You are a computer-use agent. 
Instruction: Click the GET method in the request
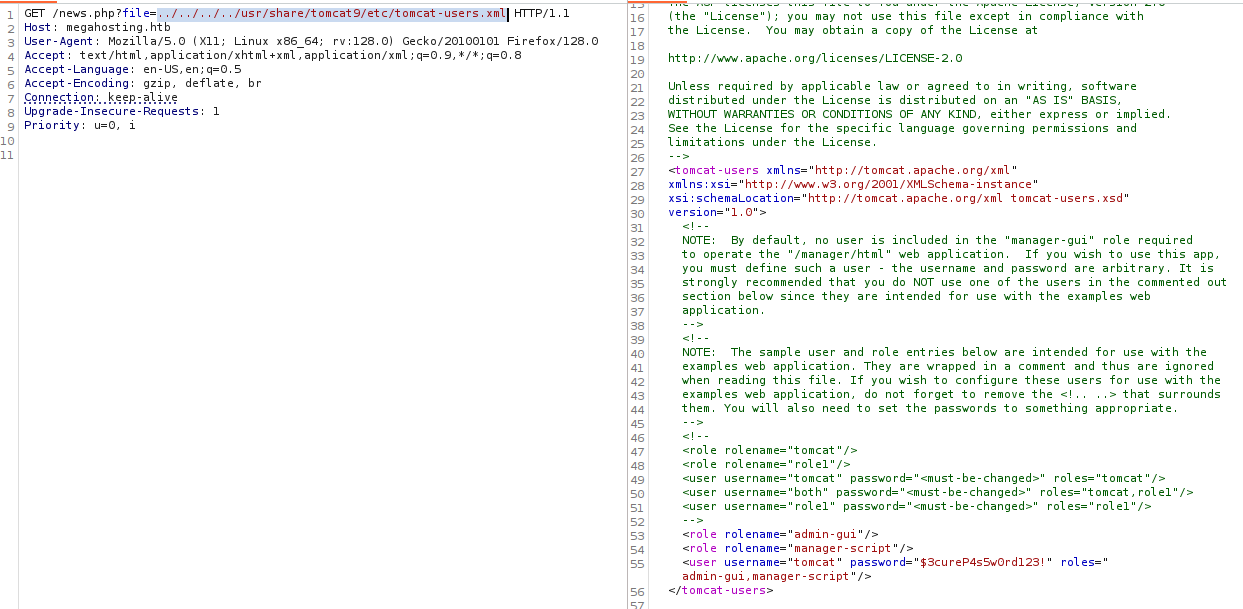coord(34,13)
